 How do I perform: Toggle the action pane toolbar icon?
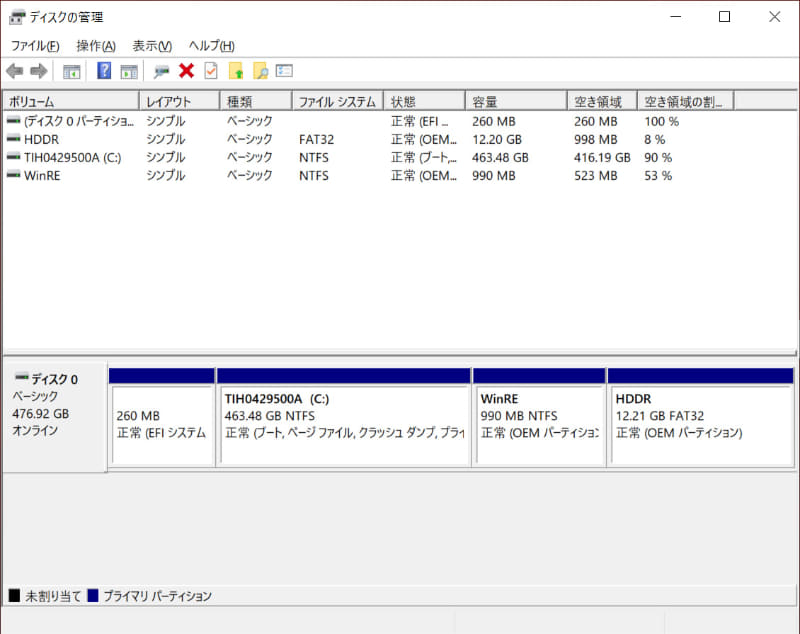tap(129, 71)
